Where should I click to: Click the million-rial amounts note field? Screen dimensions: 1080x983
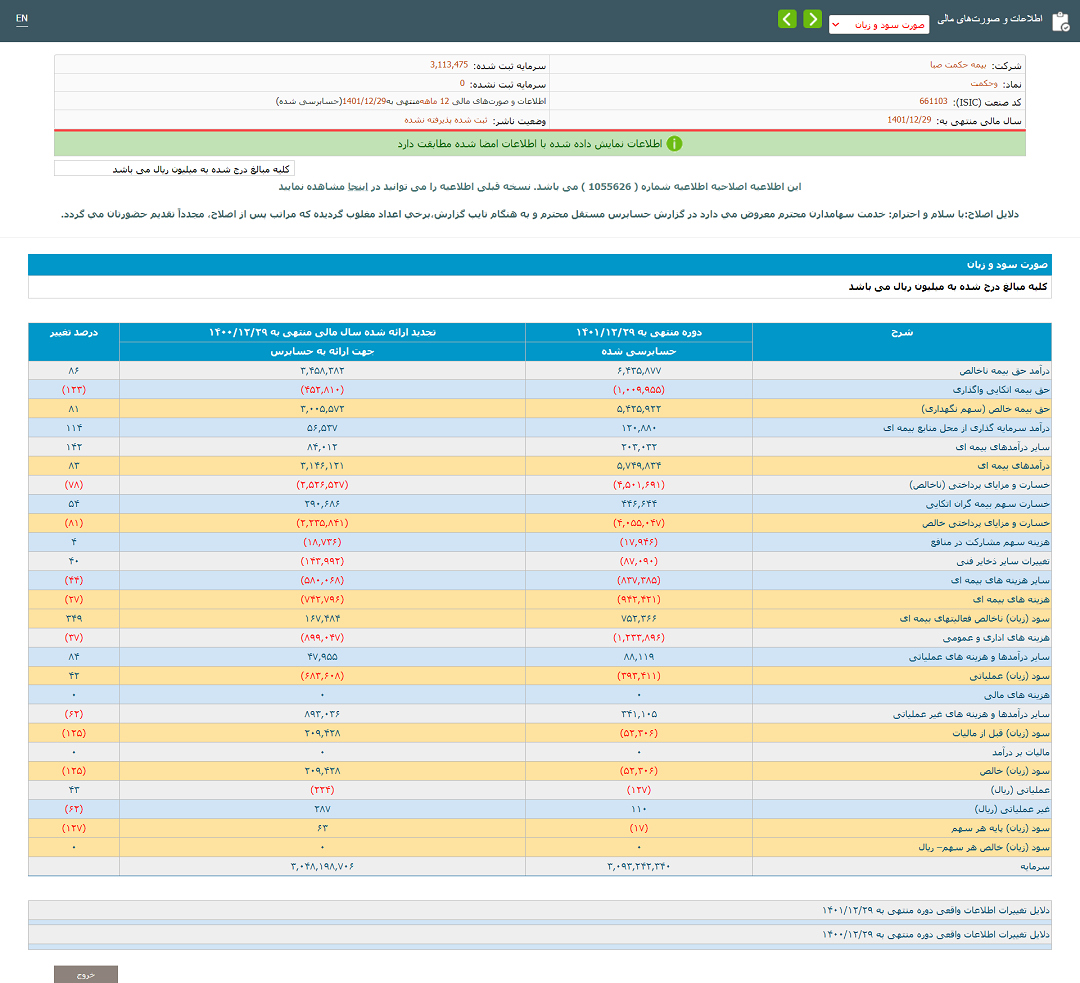click(175, 169)
